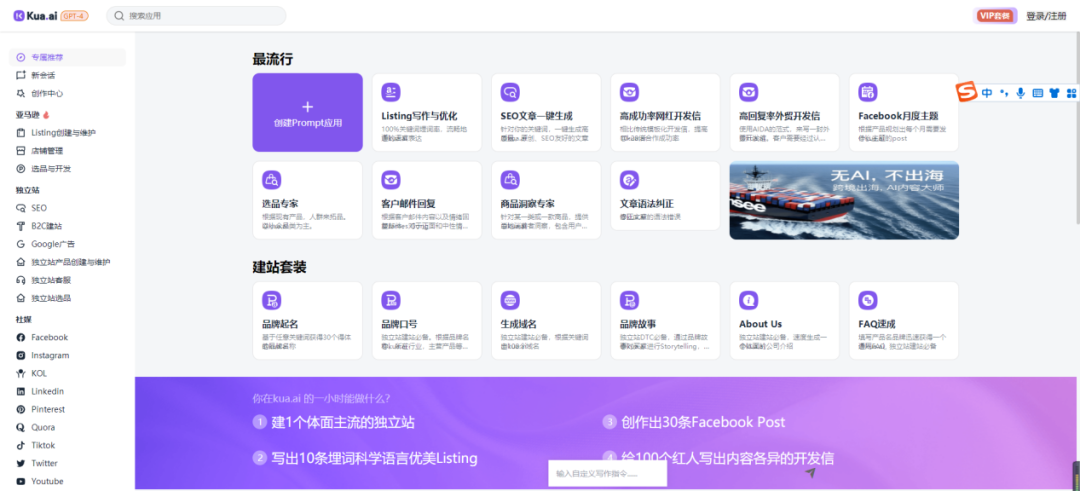Open the VIP套餐 button
Image resolution: width=1080 pixels, height=491 pixels.
tap(995, 16)
